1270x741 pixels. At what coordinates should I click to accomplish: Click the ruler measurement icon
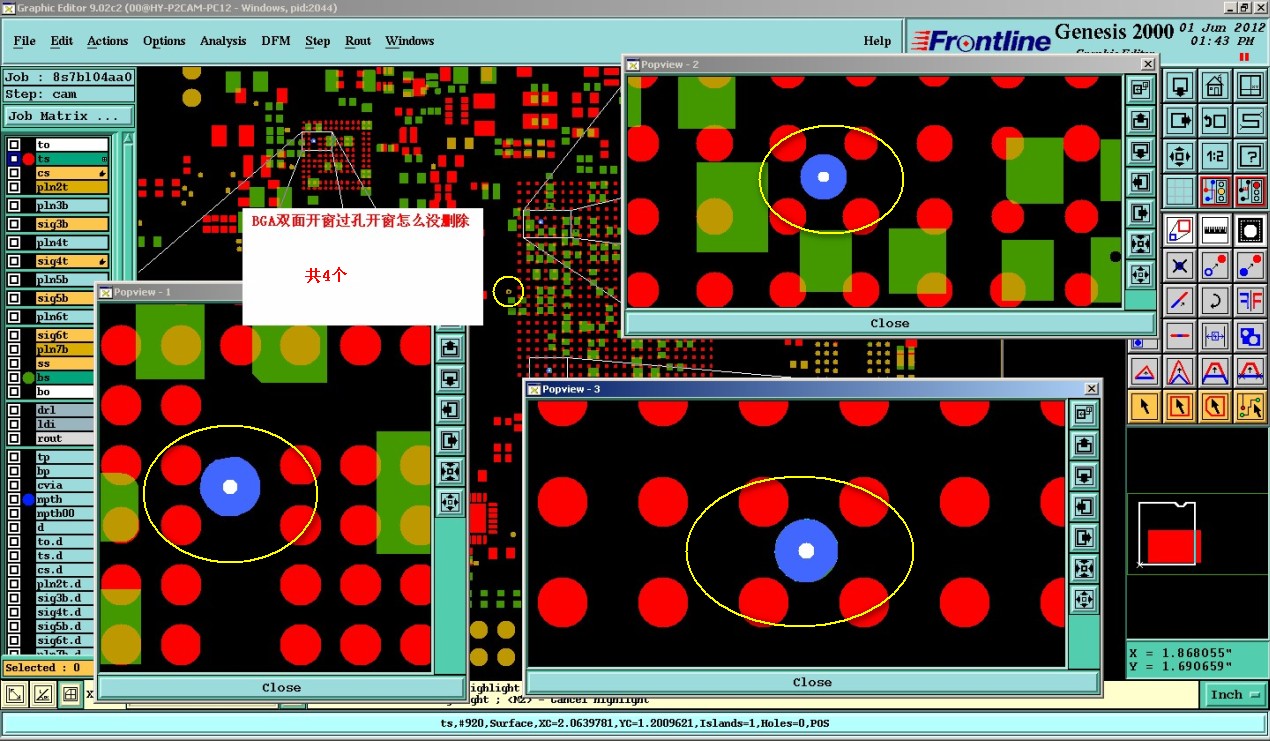pyautogui.click(x=1215, y=231)
